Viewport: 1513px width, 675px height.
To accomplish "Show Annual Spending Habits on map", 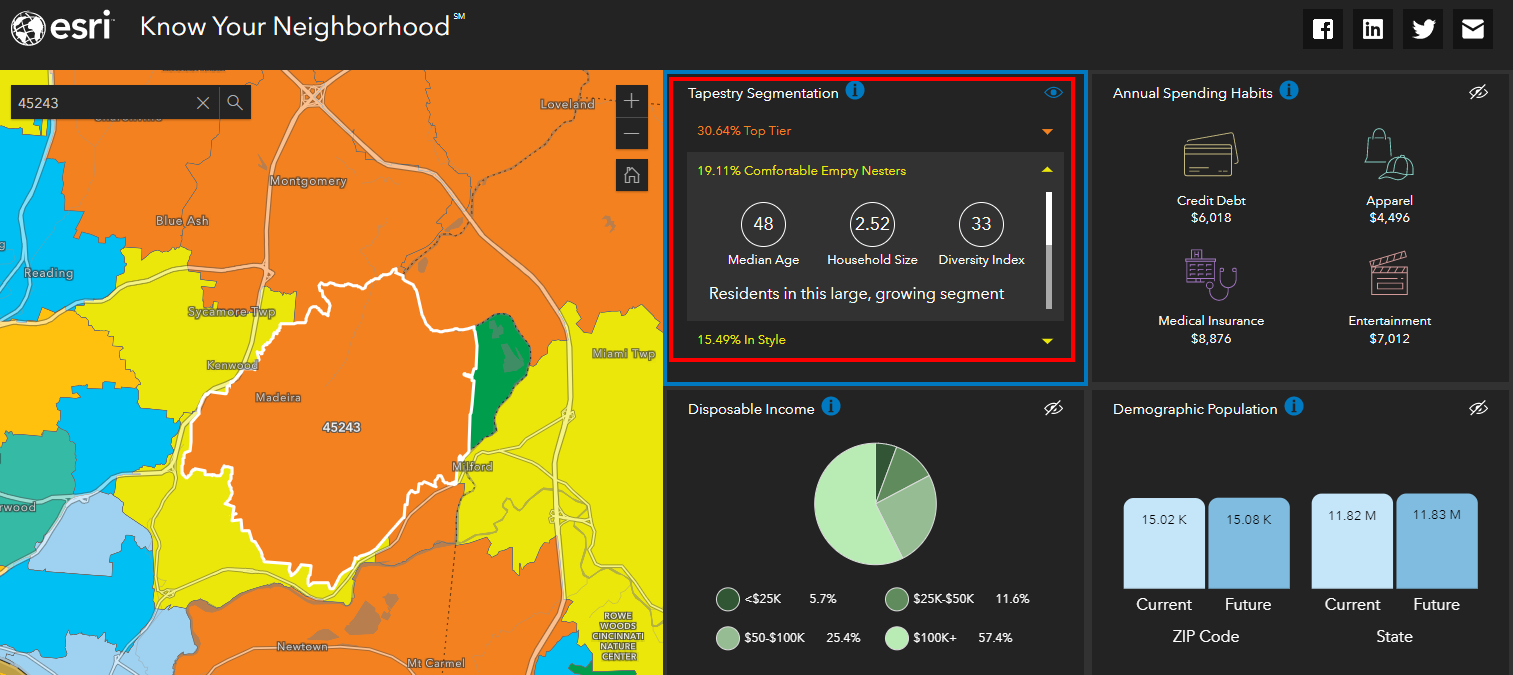I will pyautogui.click(x=1478, y=92).
